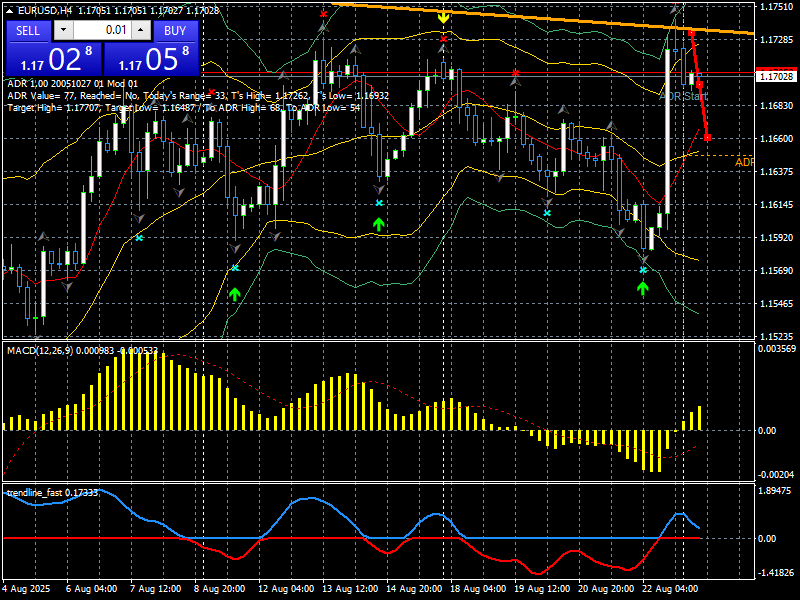This screenshot has width=800, height=600.
Task: Click the current price label 1.17028 on axis
Action: (x=776, y=77)
